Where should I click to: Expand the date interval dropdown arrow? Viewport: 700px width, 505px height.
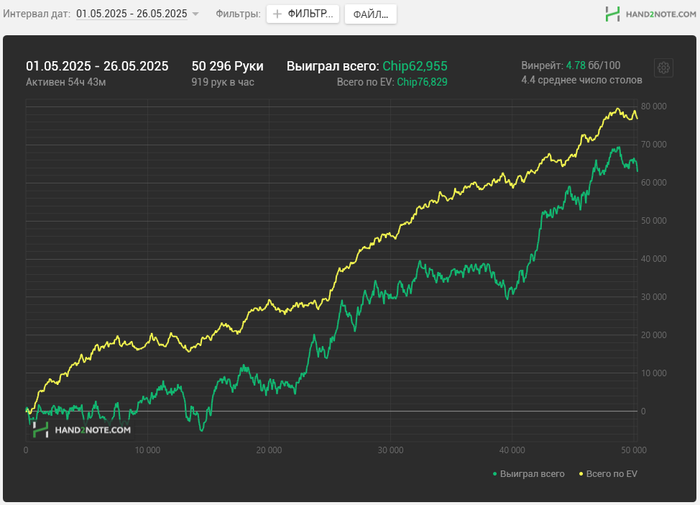point(196,14)
